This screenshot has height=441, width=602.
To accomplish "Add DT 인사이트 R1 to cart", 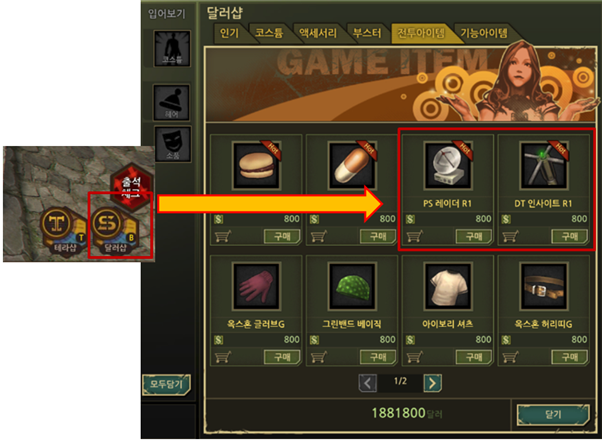I will (x=511, y=236).
